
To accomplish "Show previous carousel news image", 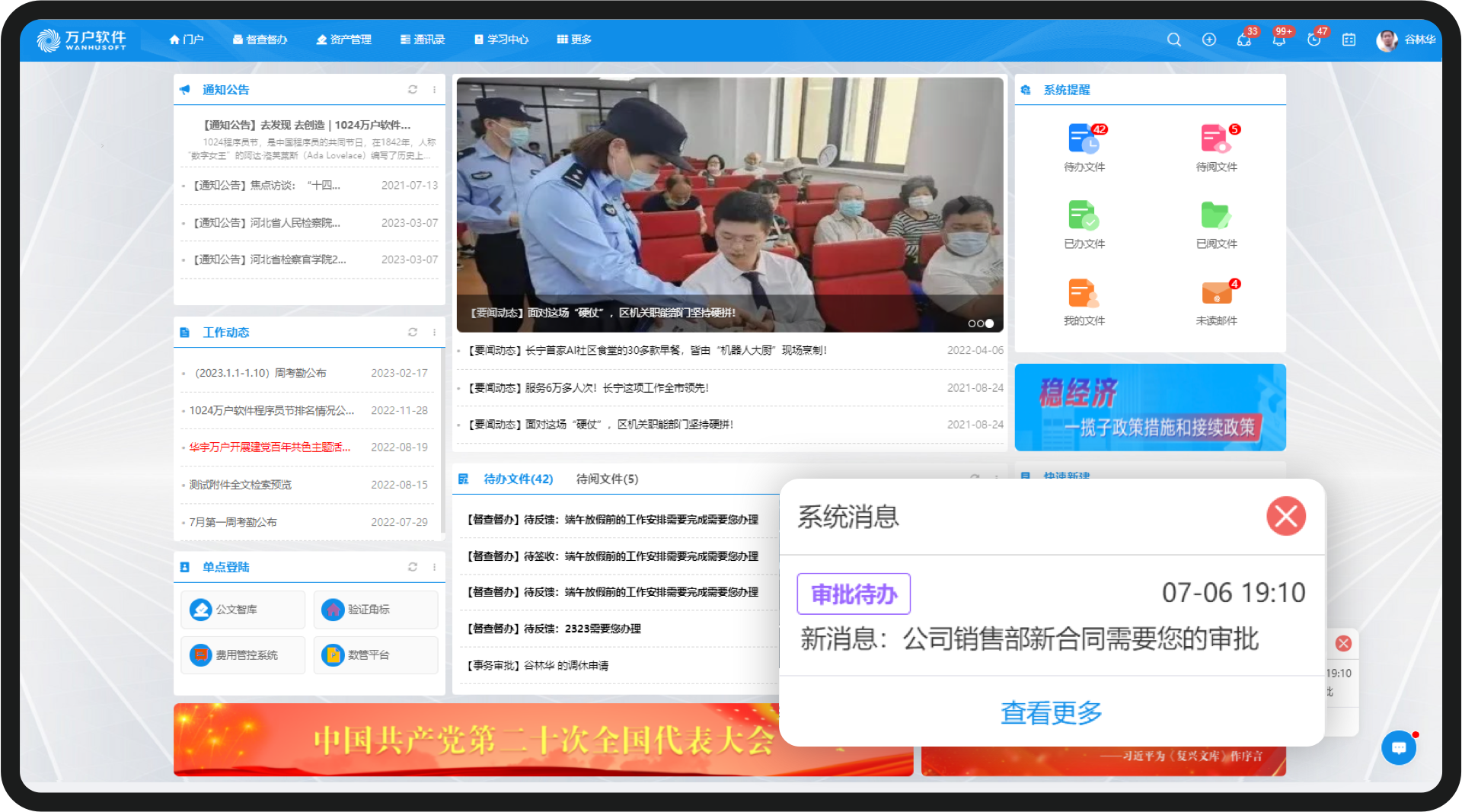I will 496,205.
